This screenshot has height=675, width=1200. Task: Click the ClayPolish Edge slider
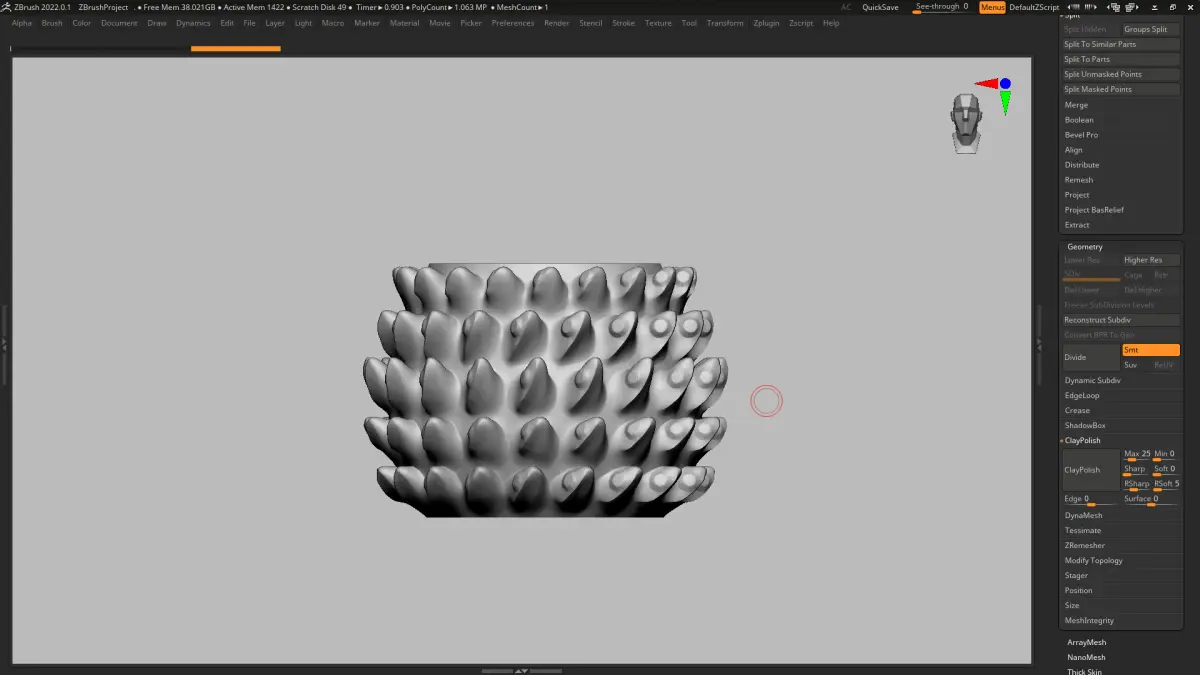[1091, 500]
